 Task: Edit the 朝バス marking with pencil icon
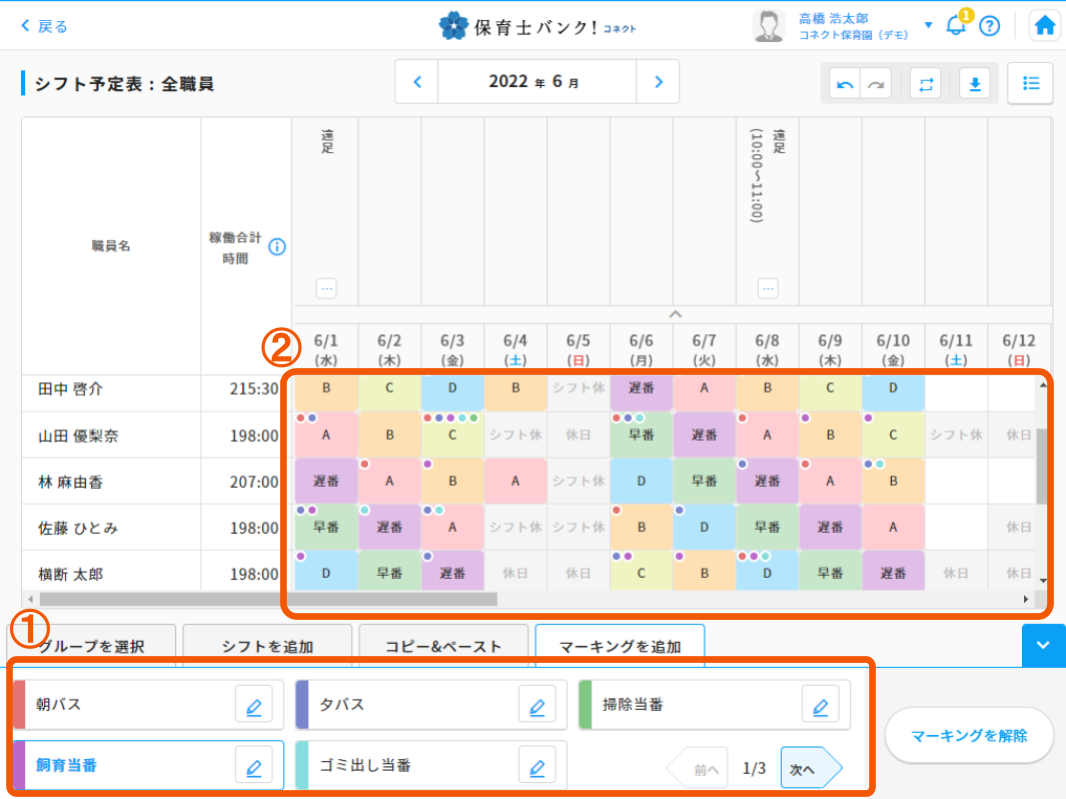[253, 706]
